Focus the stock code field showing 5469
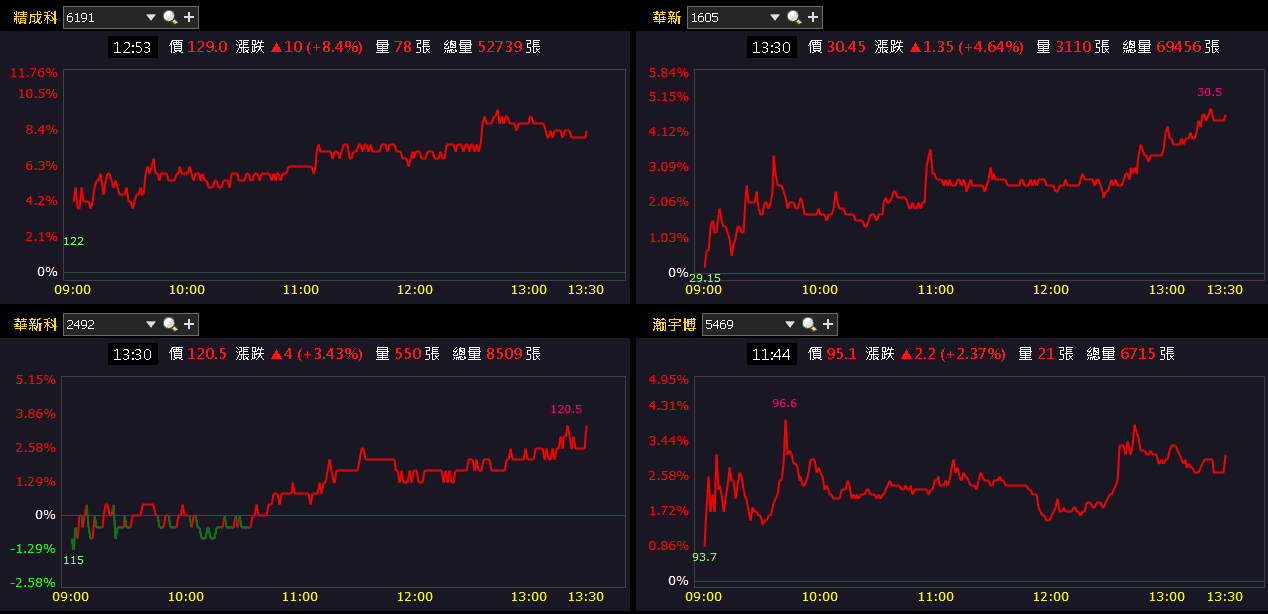 pyautogui.click(x=743, y=324)
